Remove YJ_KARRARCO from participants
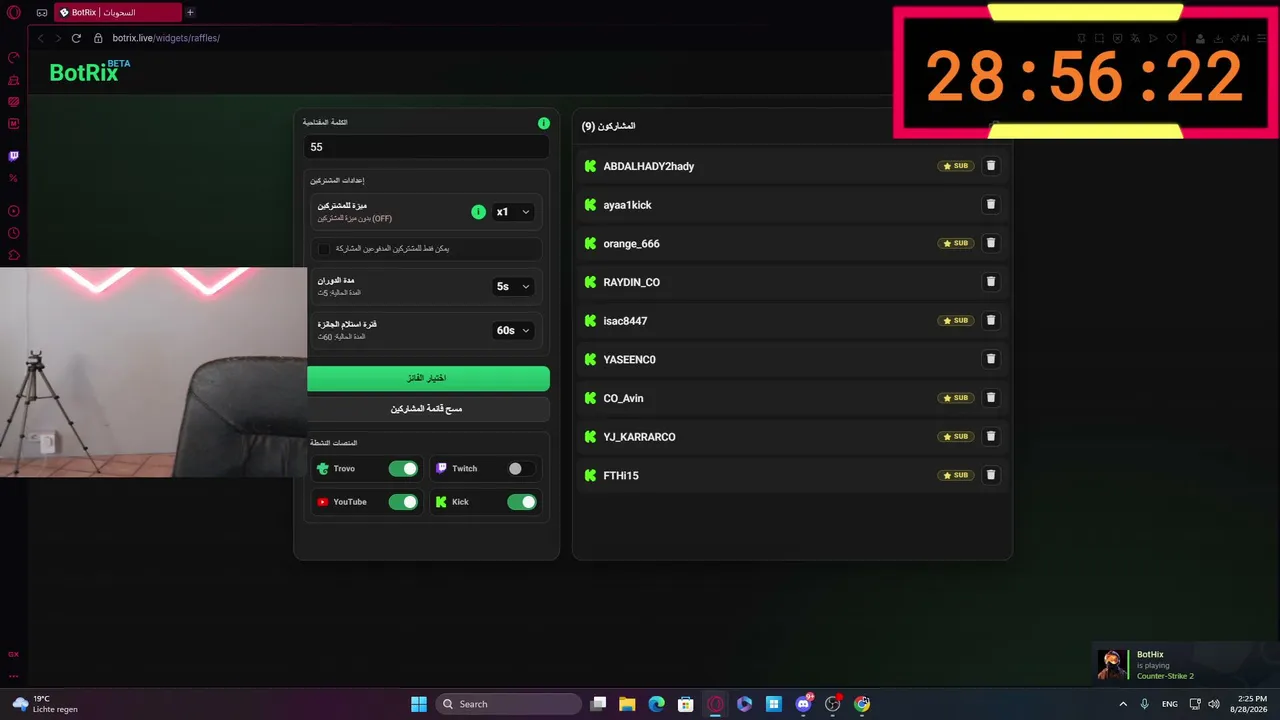This screenshot has height=720, width=1280. [x=991, y=436]
